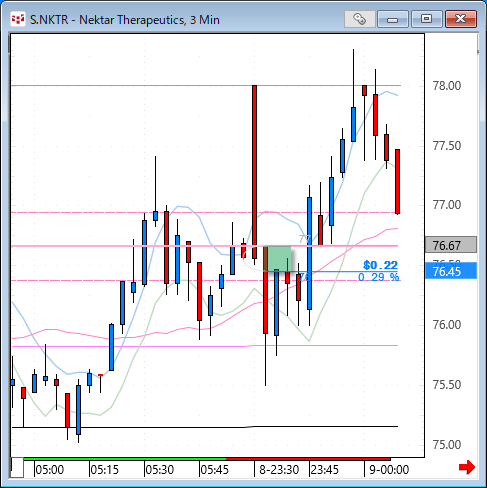Image resolution: width=487 pixels, height=488 pixels.
Task: Click the link chain icon button
Action: click(x=360, y=19)
